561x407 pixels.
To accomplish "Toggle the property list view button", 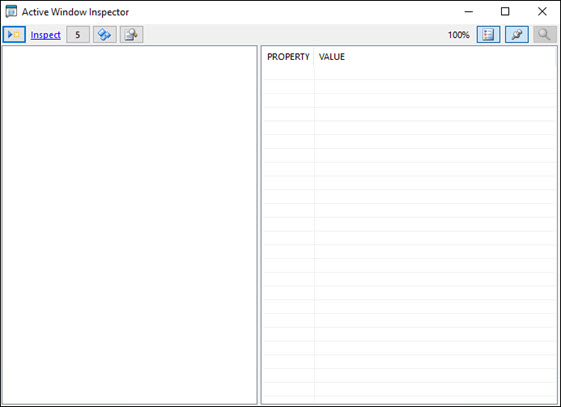I will click(x=488, y=35).
